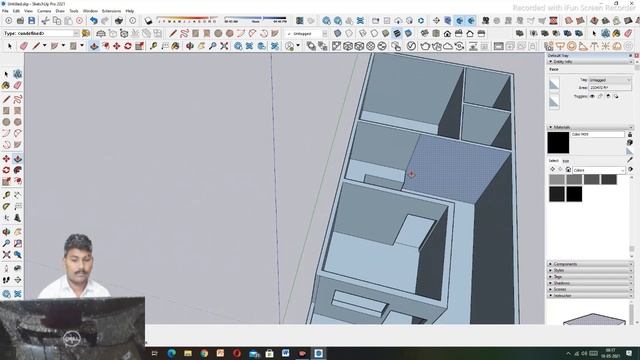
Task: Open the Draw menu
Action: [60, 11]
